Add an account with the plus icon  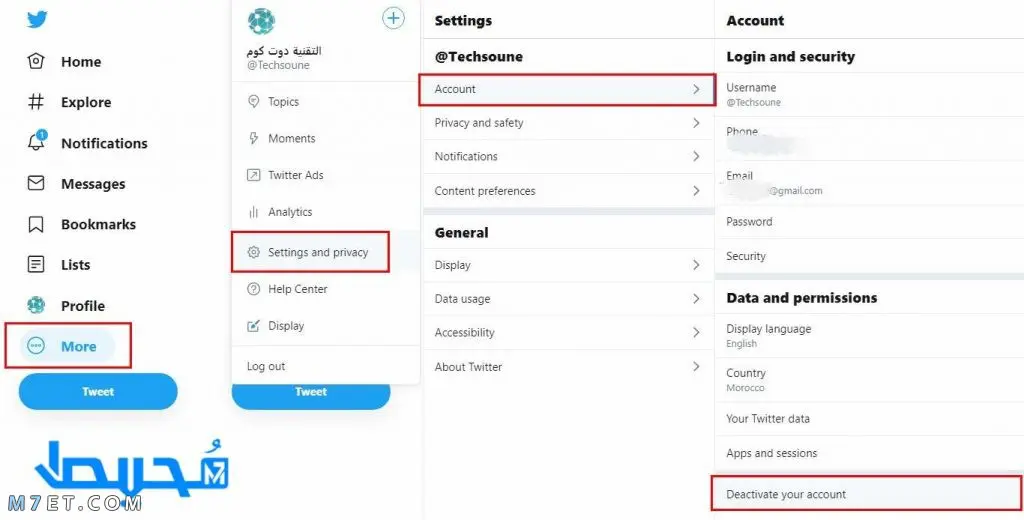393,18
